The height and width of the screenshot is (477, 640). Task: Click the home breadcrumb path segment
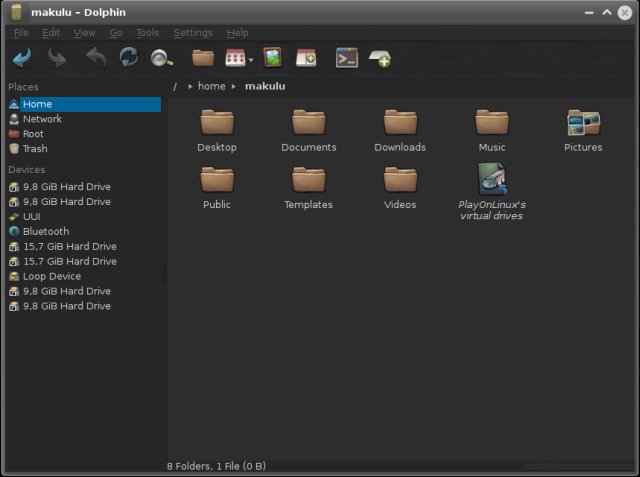pos(211,86)
